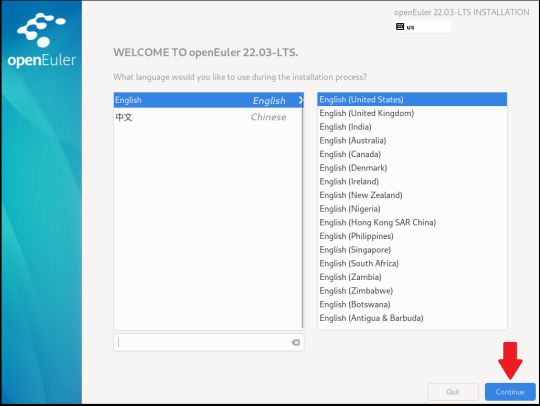Clear the language search field icon
Screen dimensions: 540x406
coord(295,342)
